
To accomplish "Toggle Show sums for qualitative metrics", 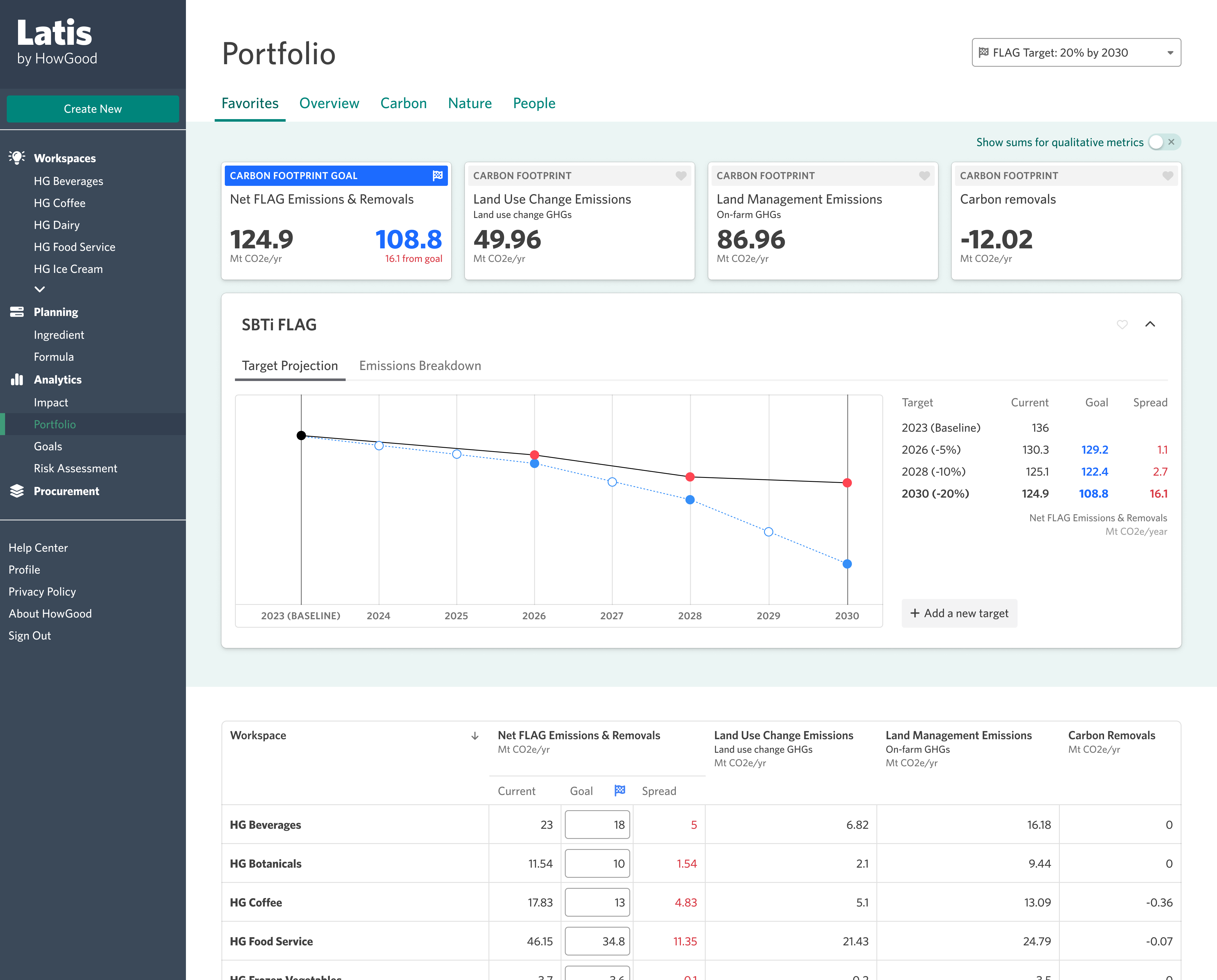I will pos(1164,142).
